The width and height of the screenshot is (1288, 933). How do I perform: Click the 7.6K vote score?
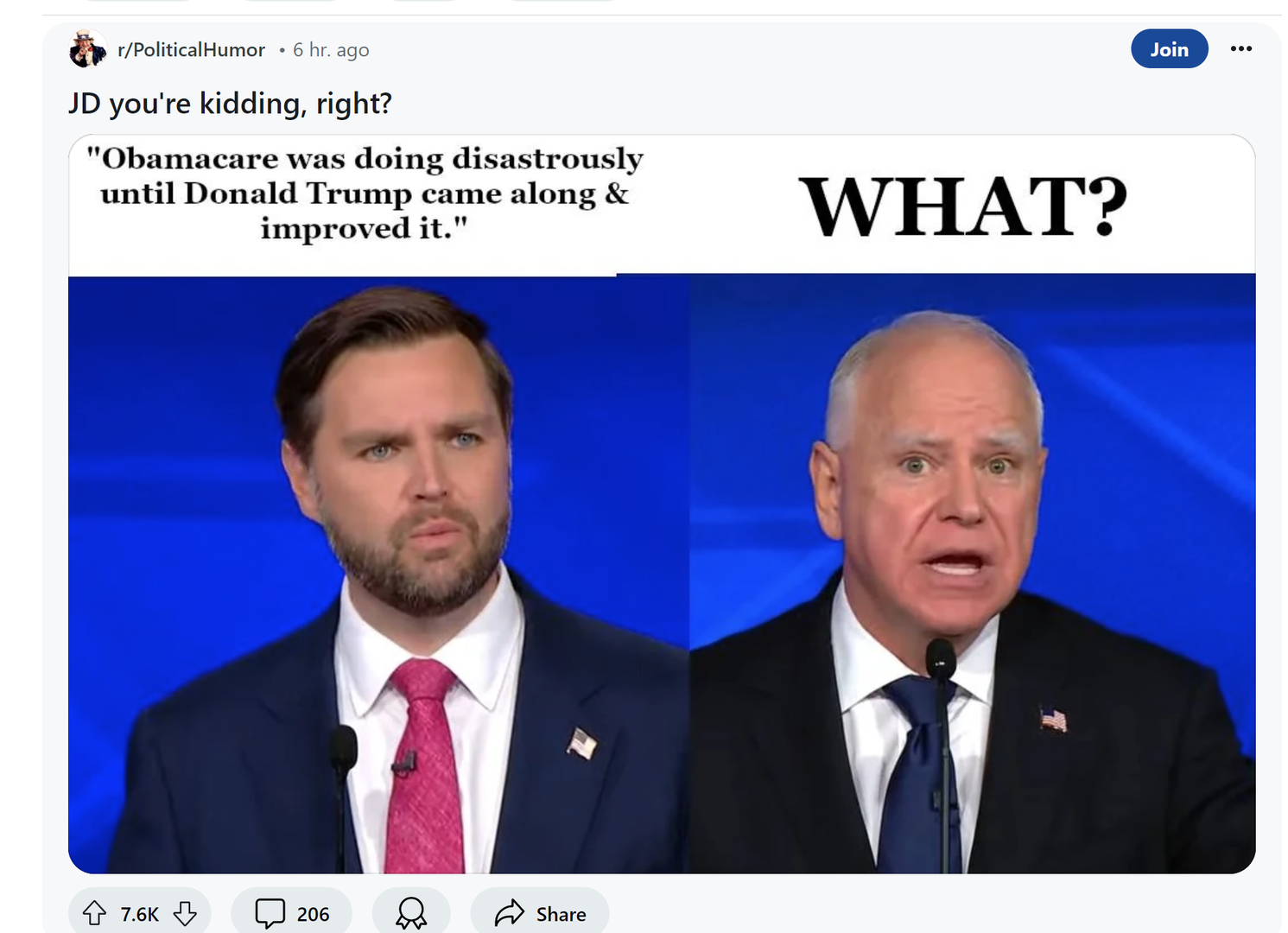[x=140, y=914]
